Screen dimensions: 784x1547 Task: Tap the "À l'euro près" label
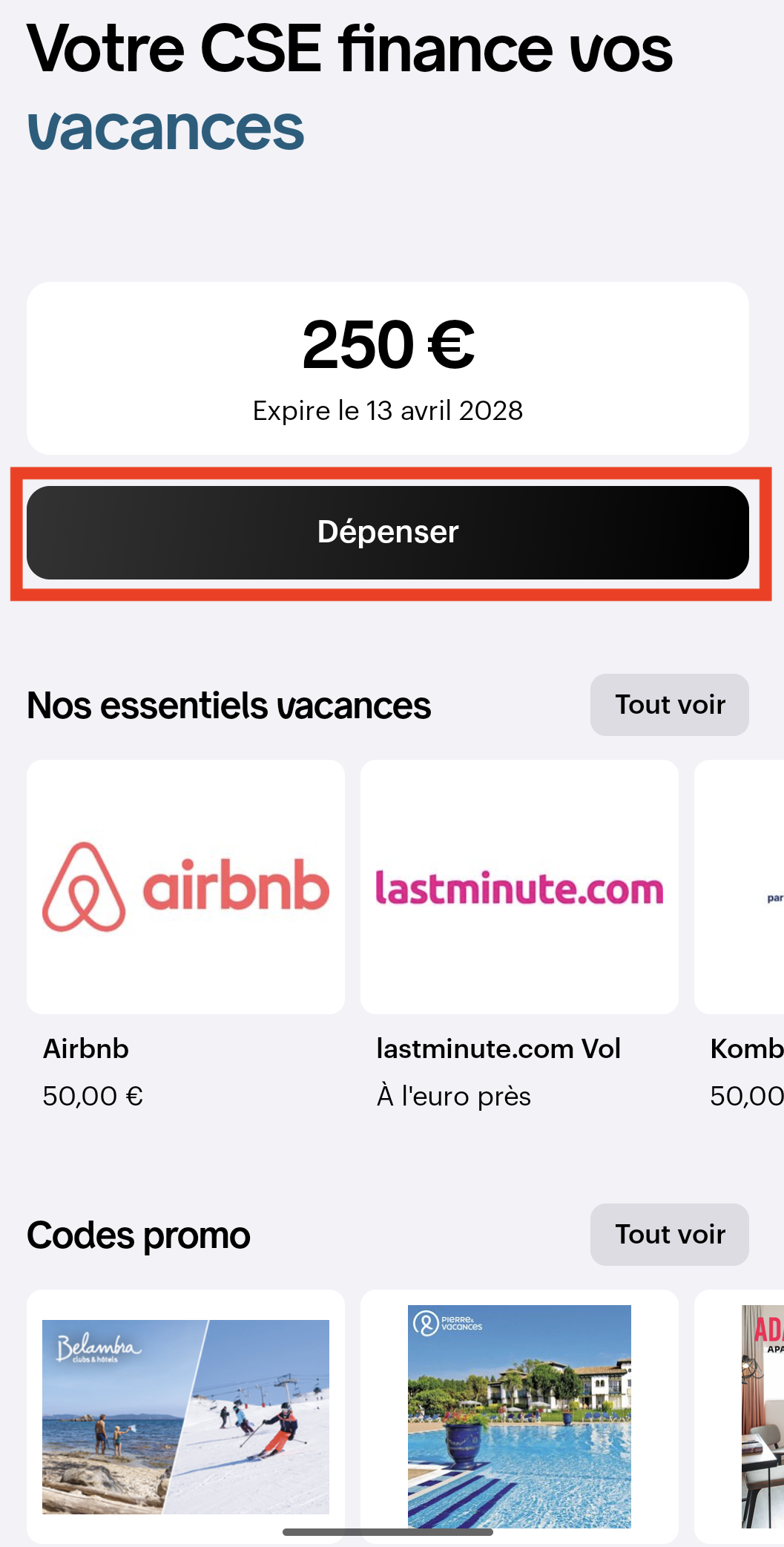coord(454,1096)
